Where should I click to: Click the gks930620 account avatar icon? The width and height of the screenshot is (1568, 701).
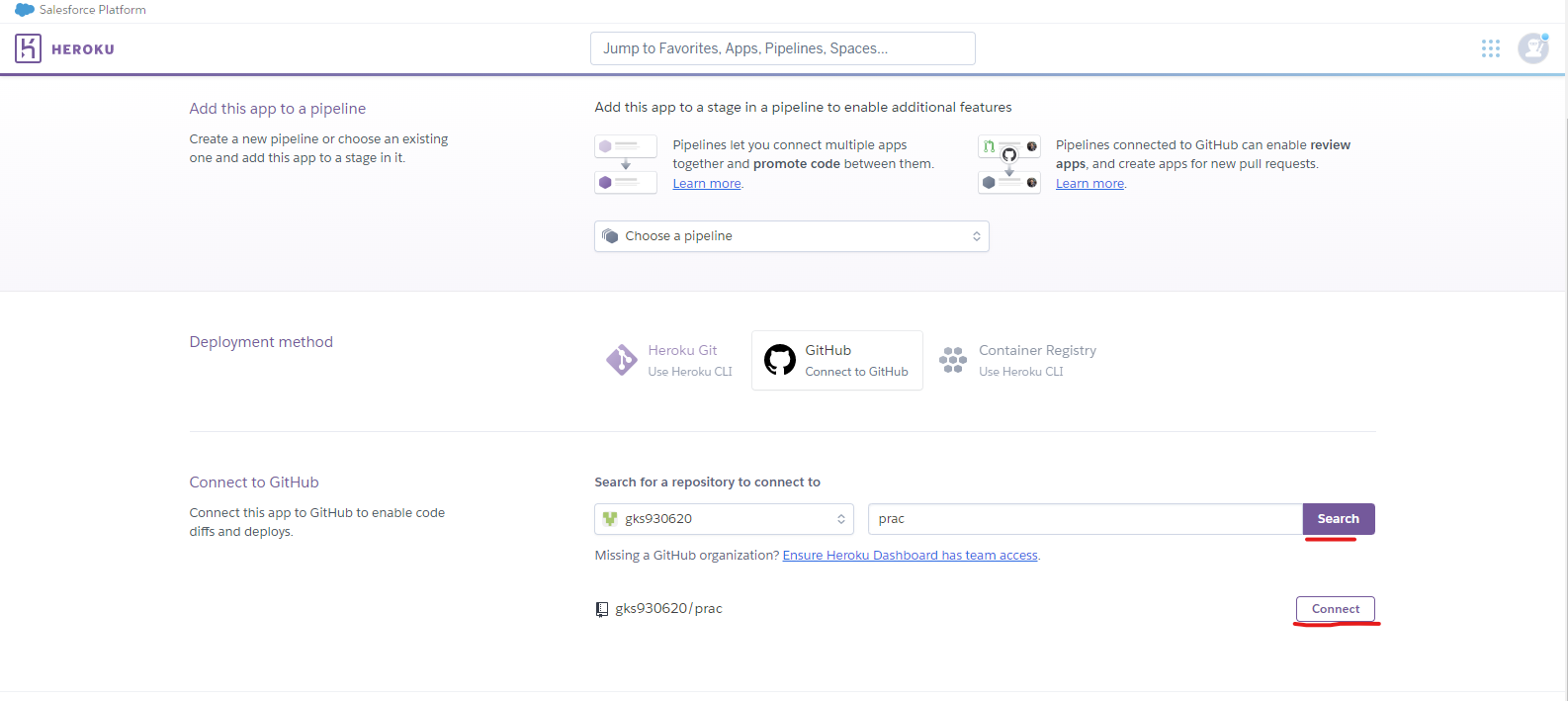point(610,519)
